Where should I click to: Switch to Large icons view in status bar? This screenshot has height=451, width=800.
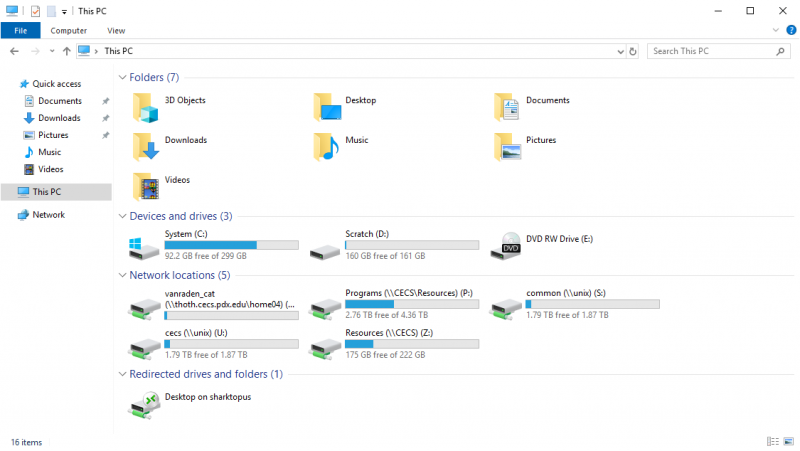tap(789, 441)
